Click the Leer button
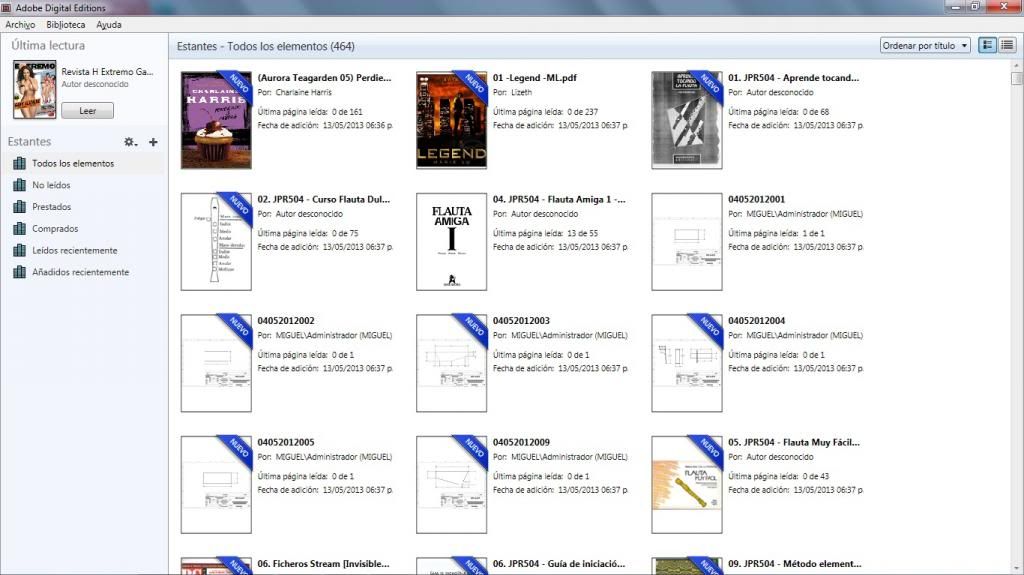Viewport: 1024px width, 575px height. pos(88,110)
